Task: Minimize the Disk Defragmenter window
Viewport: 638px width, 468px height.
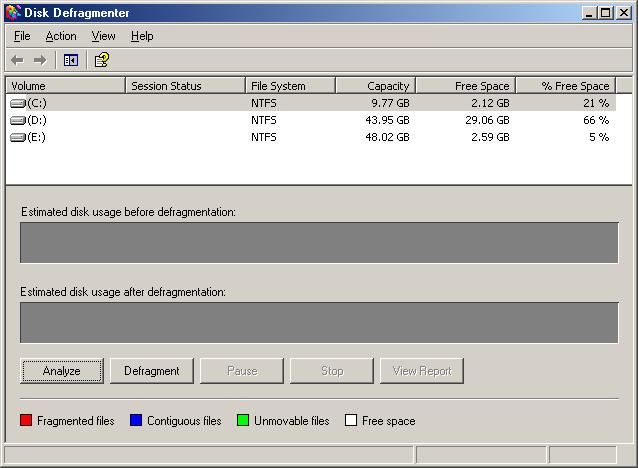Action: (588, 13)
